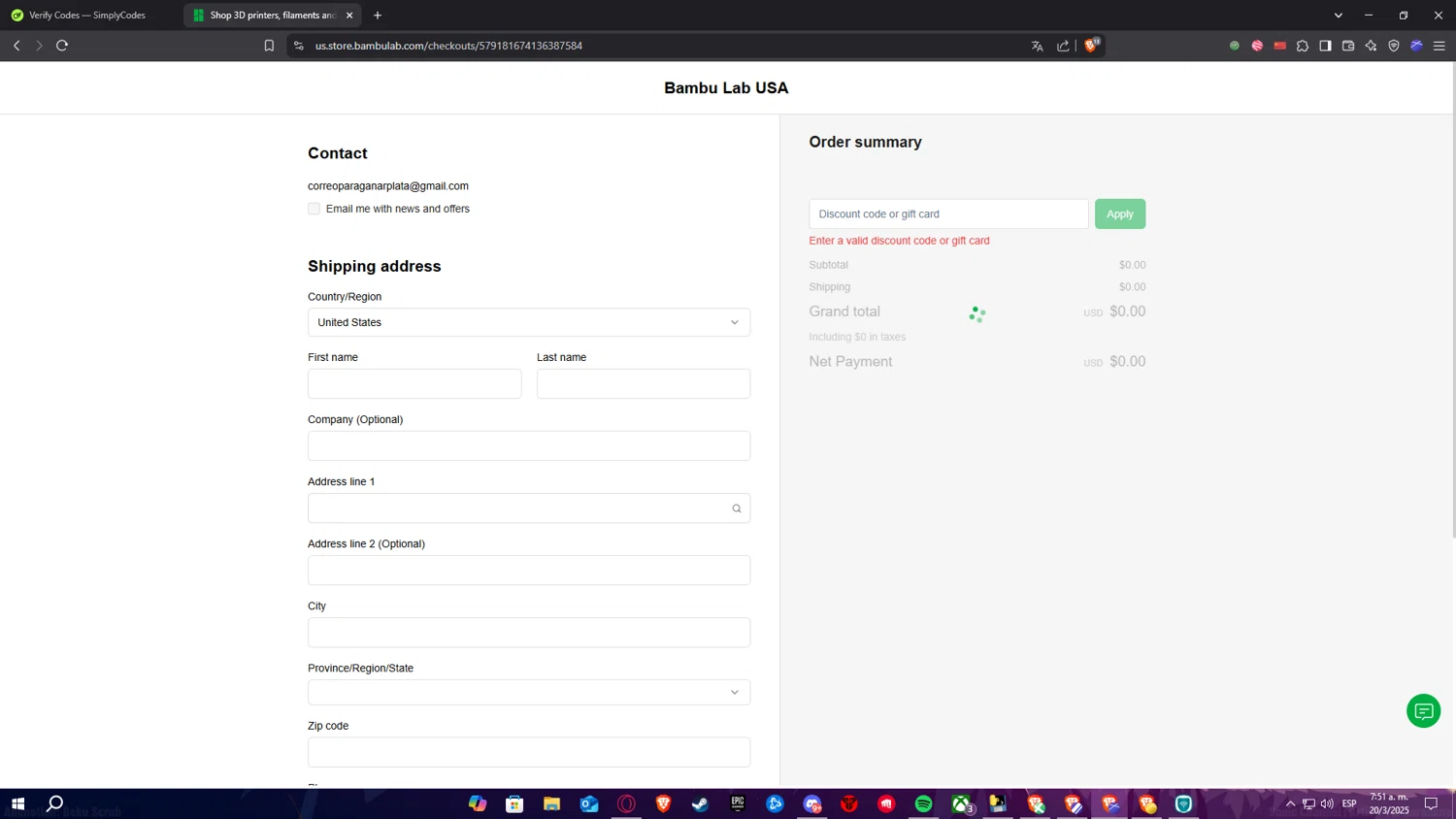1456x819 pixels.
Task: Click the correoparaganarplata@gmail.com contact email
Action: click(x=388, y=186)
